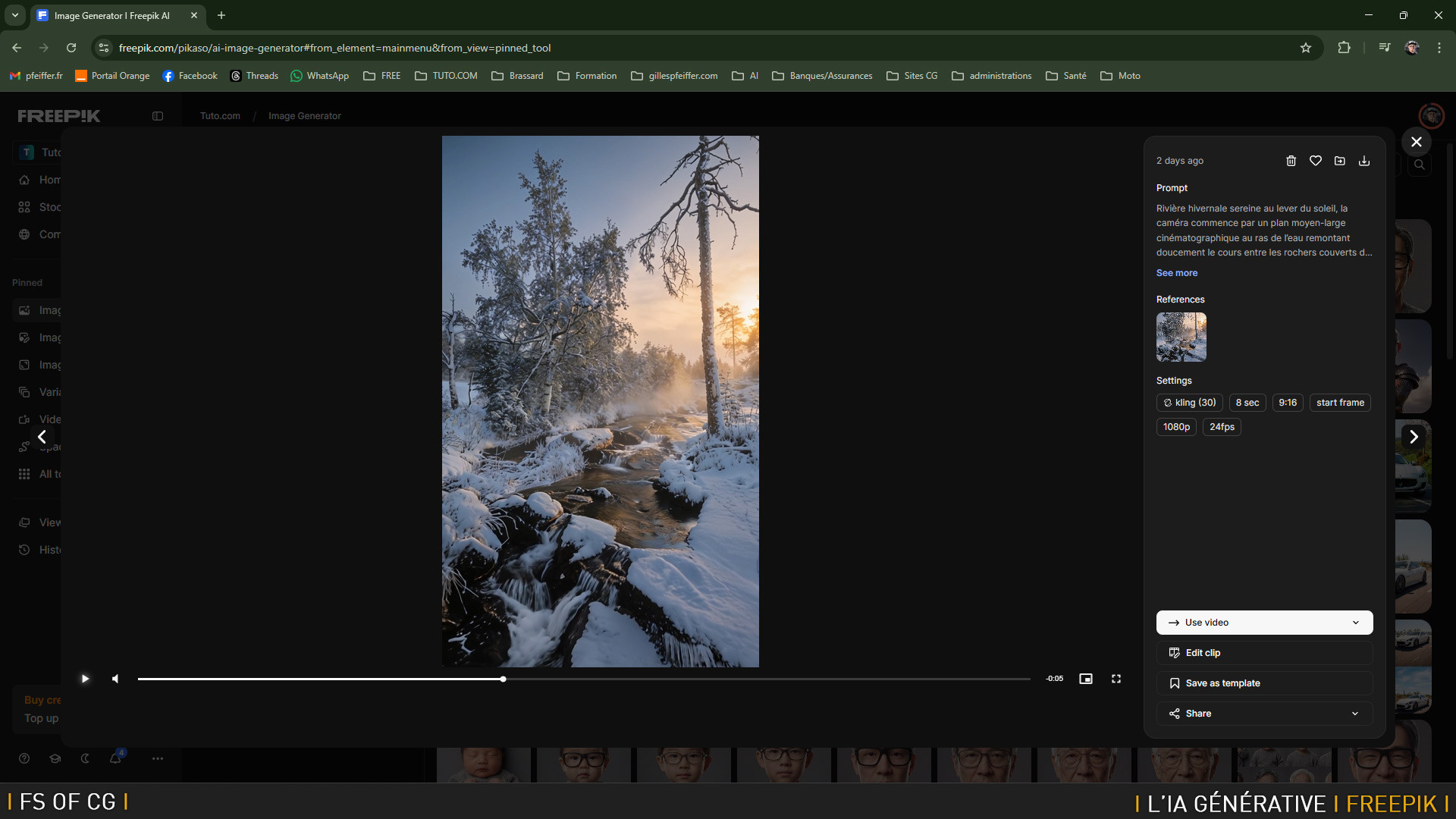The width and height of the screenshot is (1456, 819).
Task: Toggle picture-in-picture mode
Action: (x=1086, y=679)
